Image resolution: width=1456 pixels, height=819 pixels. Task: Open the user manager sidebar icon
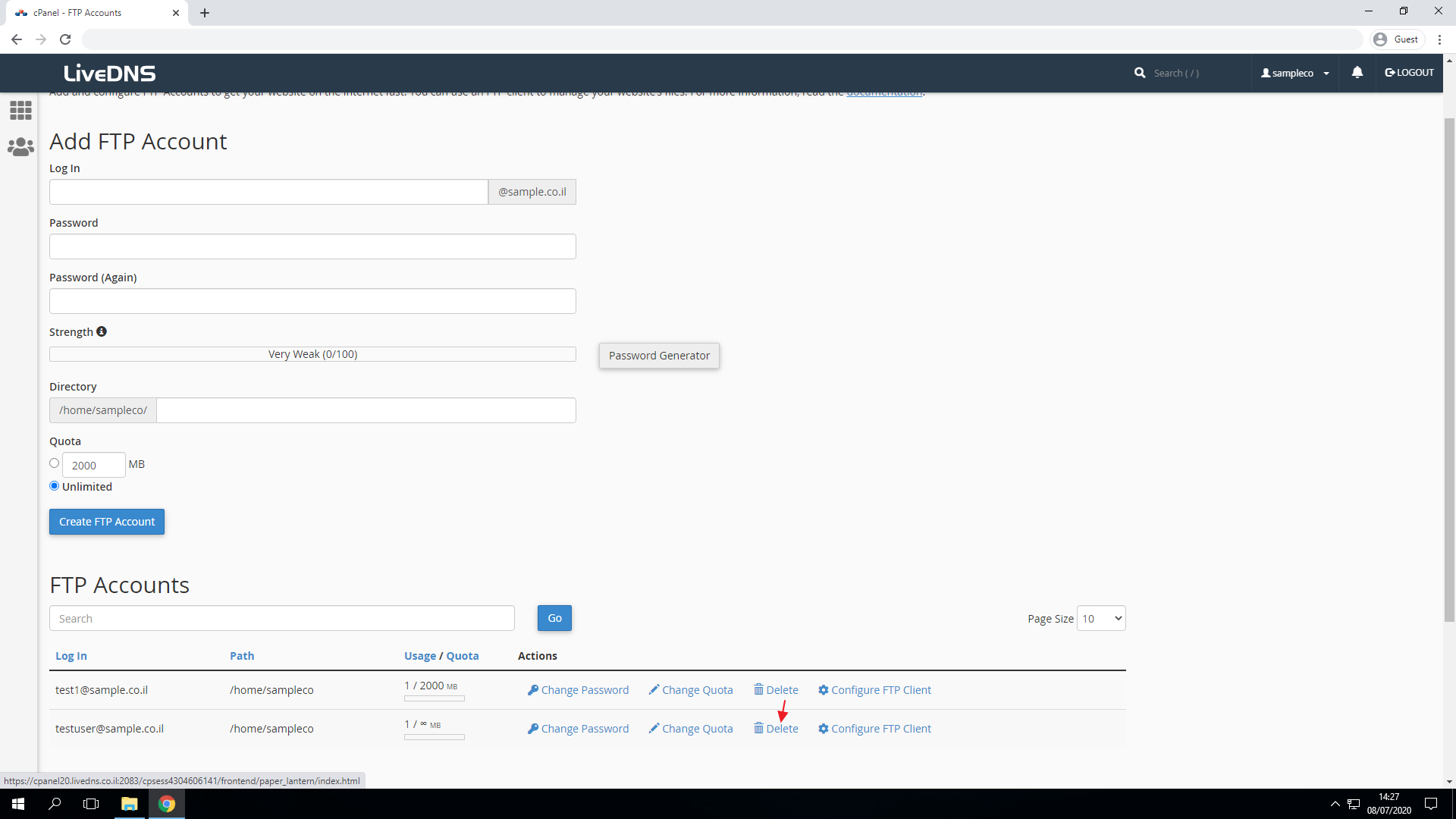coord(20,147)
